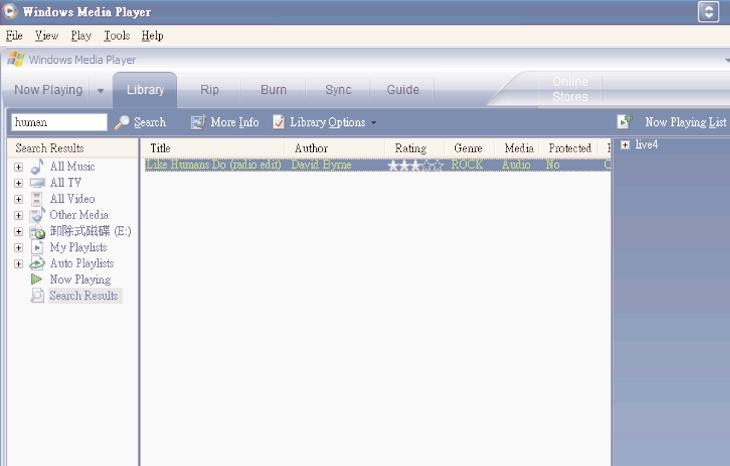Click the Other Media icon
730x466 pixels.
(x=37, y=215)
